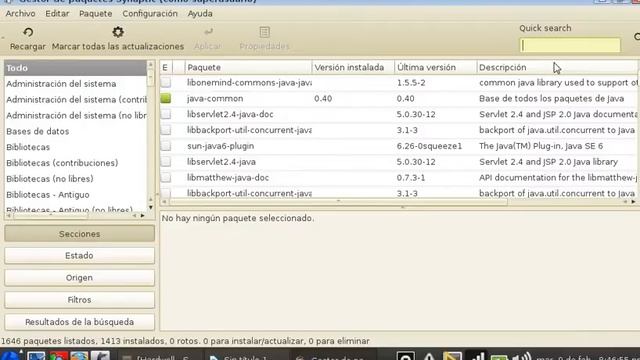Sort by the Paquete column header
The height and width of the screenshot is (360, 640).
pos(248,67)
